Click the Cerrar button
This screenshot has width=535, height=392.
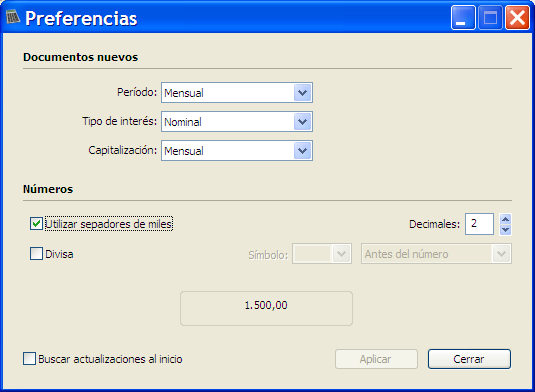[x=469, y=359]
